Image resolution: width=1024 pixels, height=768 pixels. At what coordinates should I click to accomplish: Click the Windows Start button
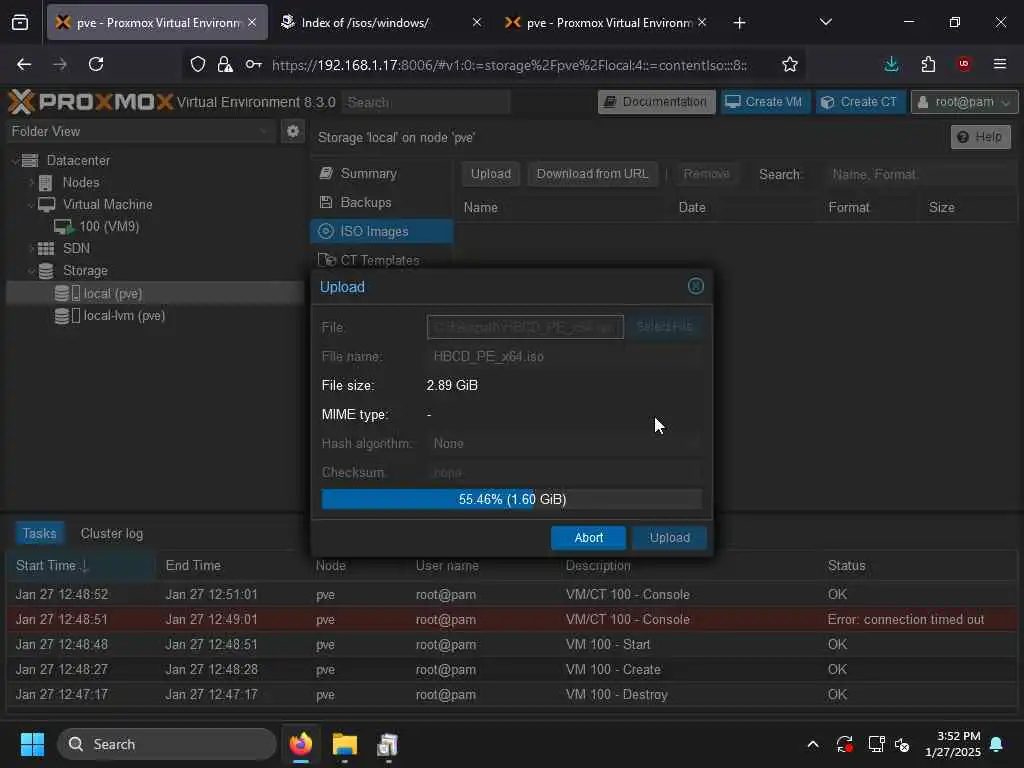click(32, 744)
